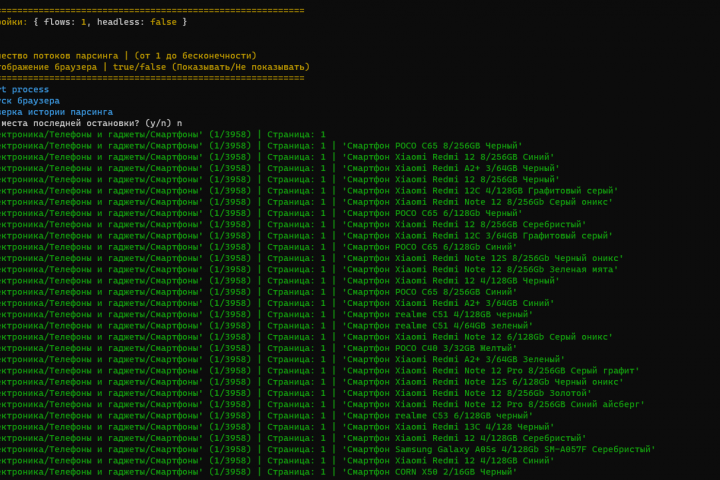Click 'Смартфон POCO C65 6/128Gb Черный'
The width and height of the screenshot is (720, 480).
click(x=432, y=213)
